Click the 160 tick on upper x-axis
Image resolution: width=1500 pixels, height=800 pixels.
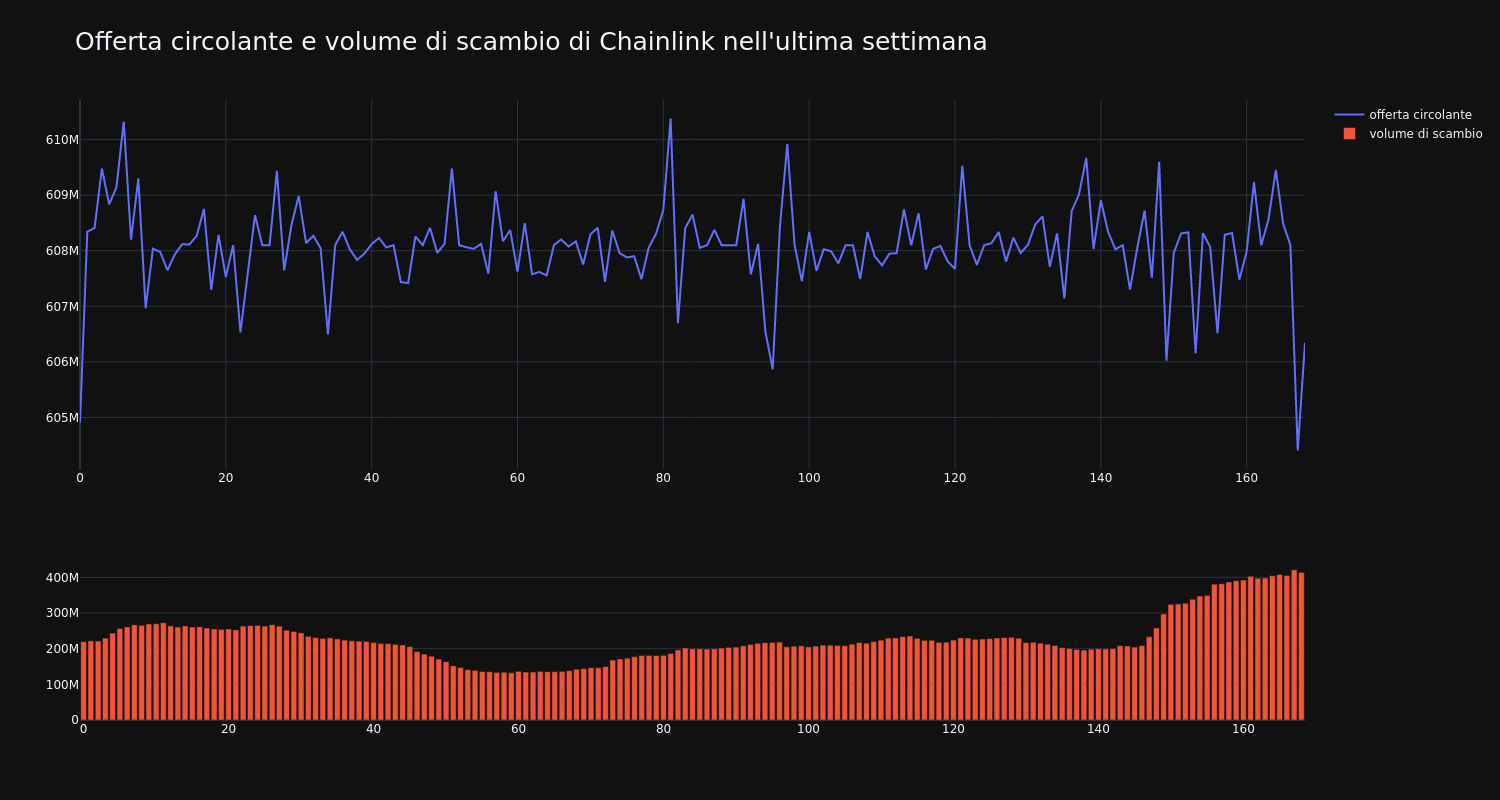tap(1246, 478)
